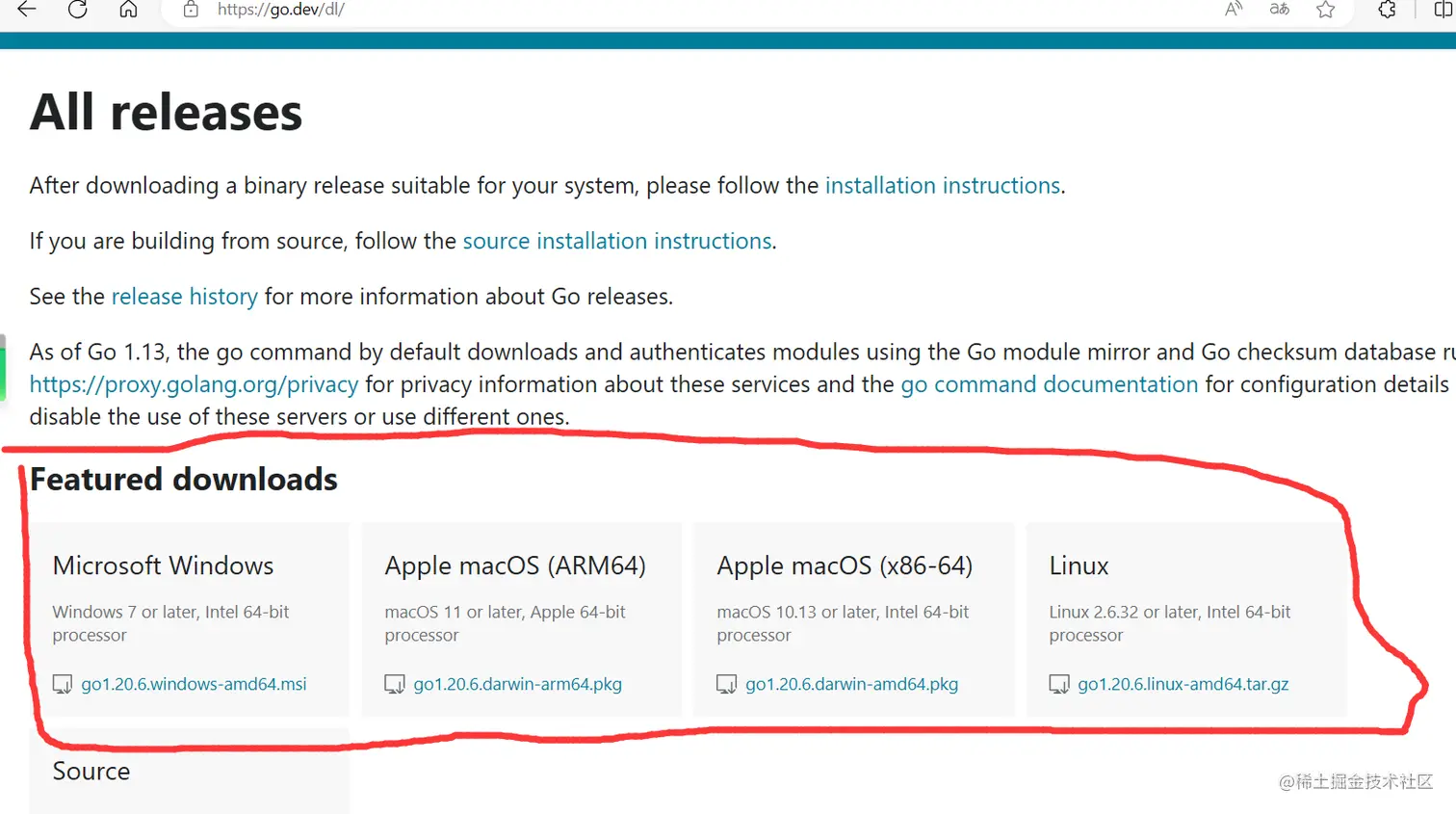1456x814 pixels.
Task: Download go1.20.6.windows-amd64.msi
Action: [194, 684]
